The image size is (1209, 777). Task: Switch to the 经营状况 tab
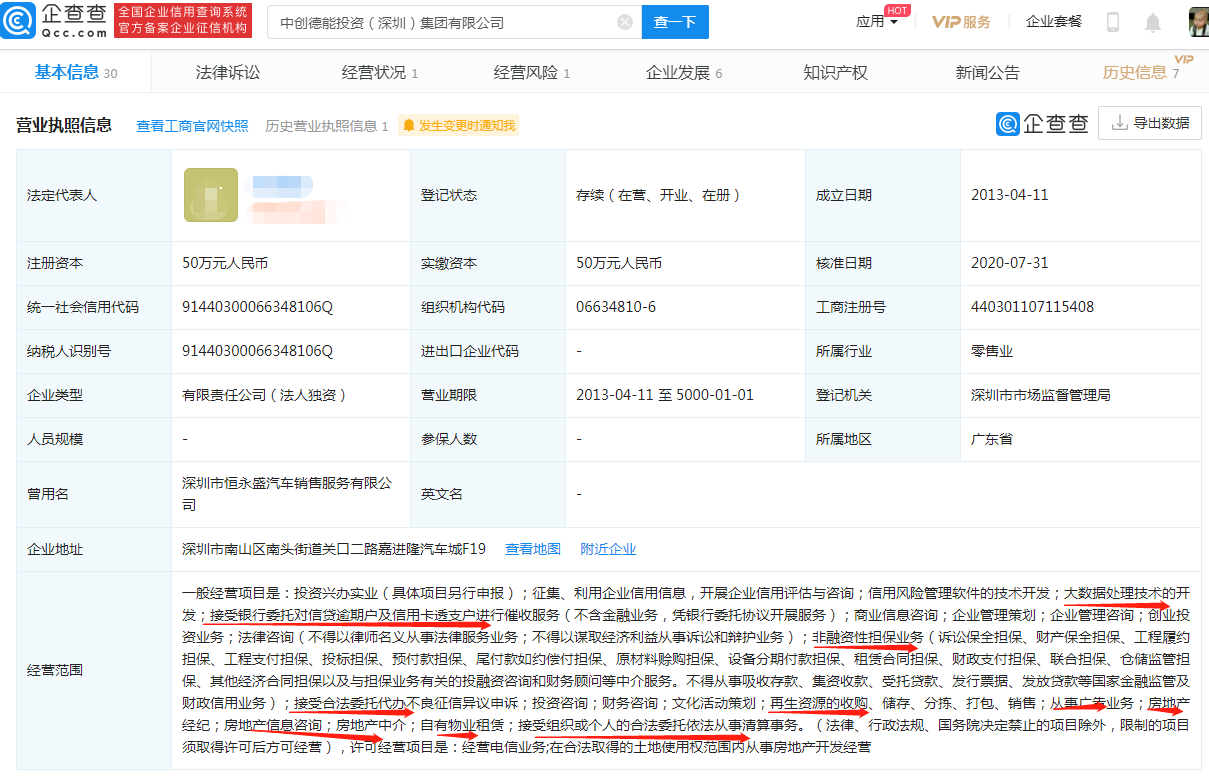(x=380, y=72)
